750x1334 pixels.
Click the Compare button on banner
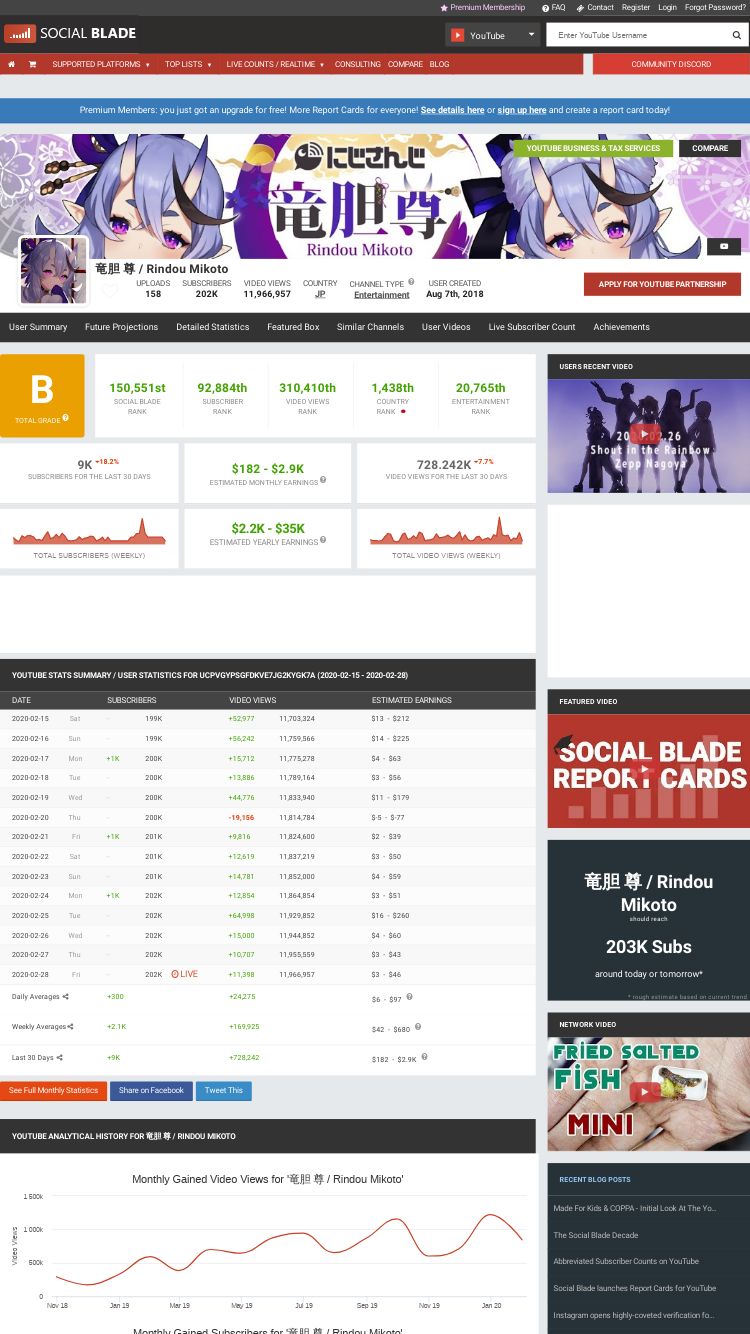pos(710,148)
